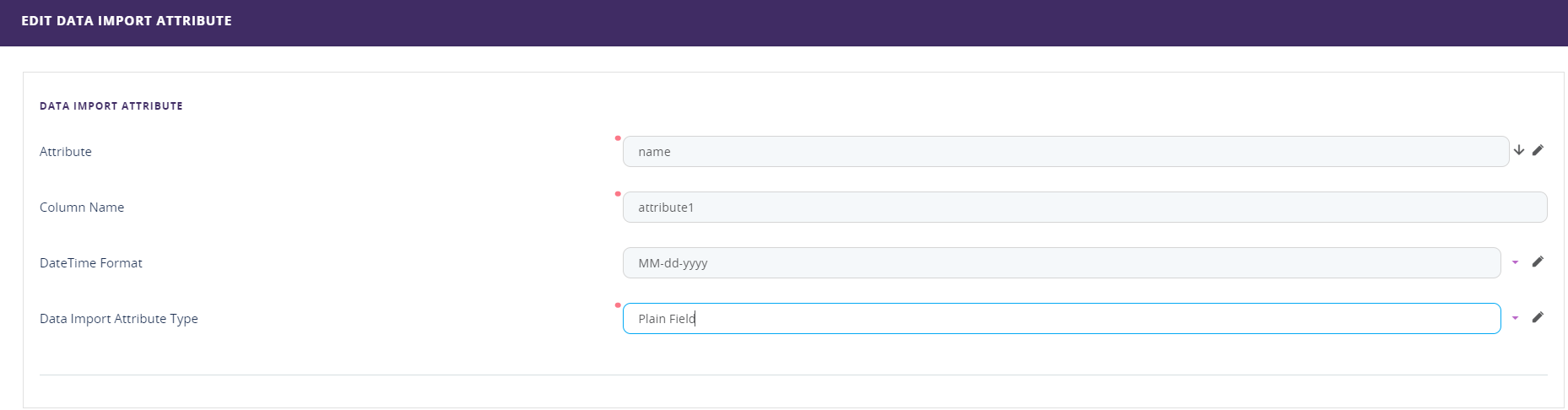Click the red required marker beside Column Name
Image resolution: width=1568 pixels, height=410 pixels.
tap(618, 194)
